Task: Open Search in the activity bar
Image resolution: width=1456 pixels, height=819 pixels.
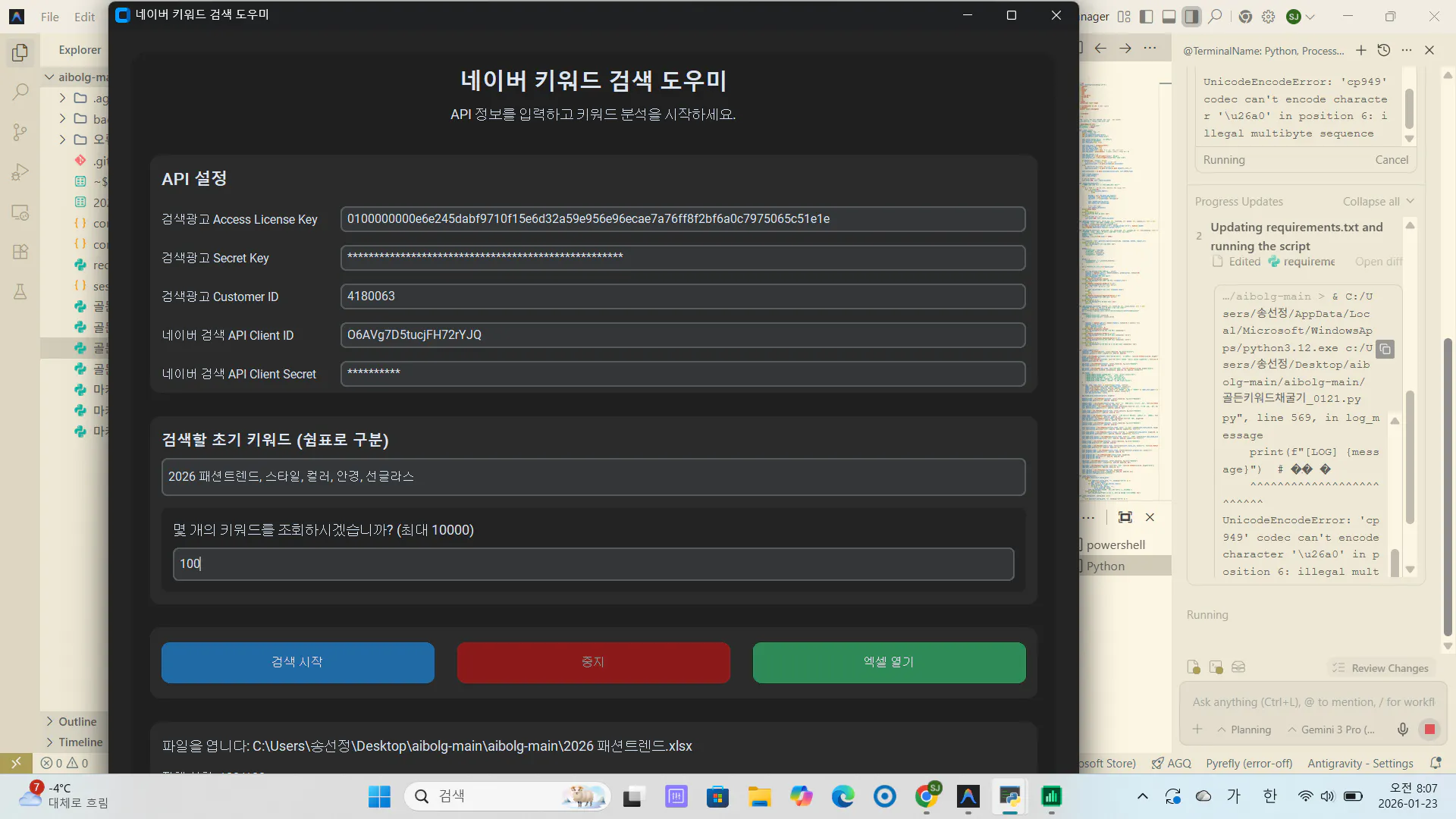Action: pyautogui.click(x=20, y=93)
